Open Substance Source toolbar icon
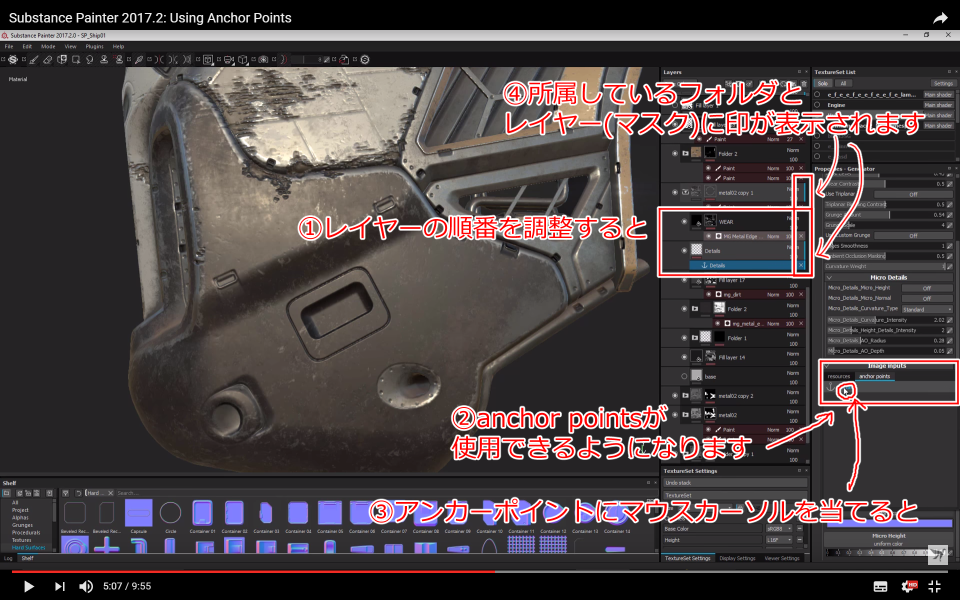This screenshot has height=600, width=960. click(365, 59)
